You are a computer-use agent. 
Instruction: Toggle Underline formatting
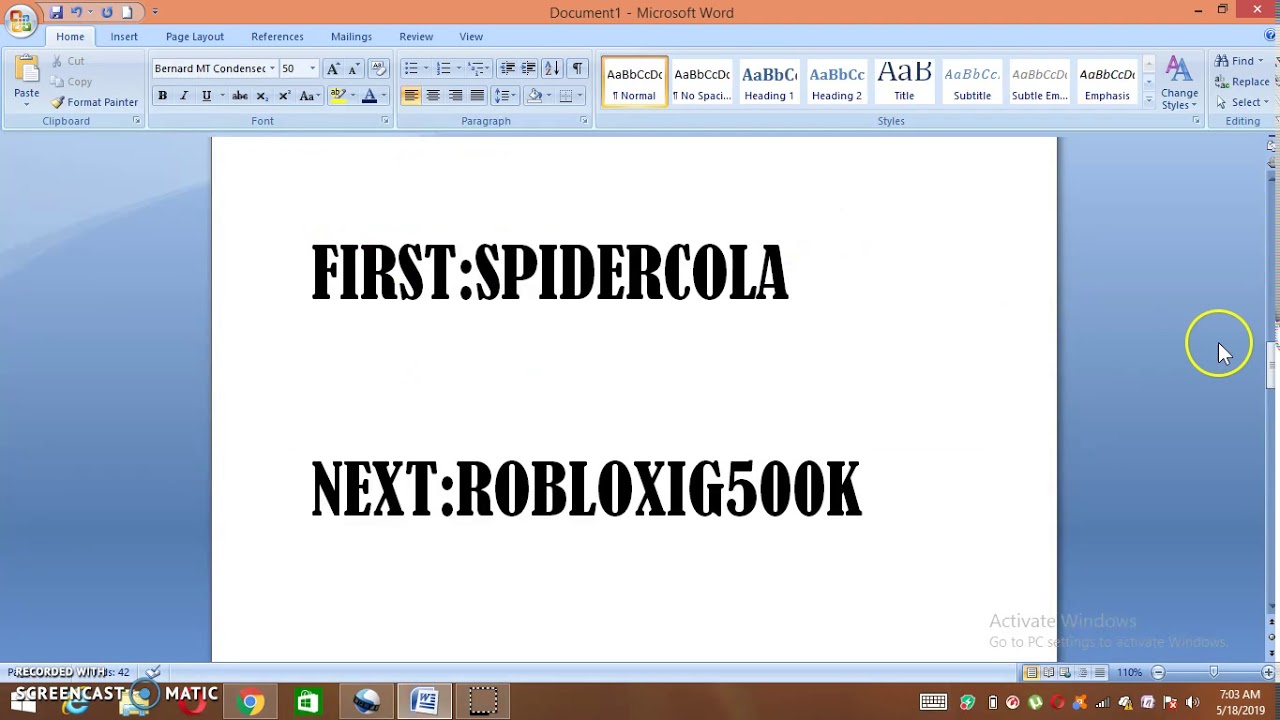206,96
